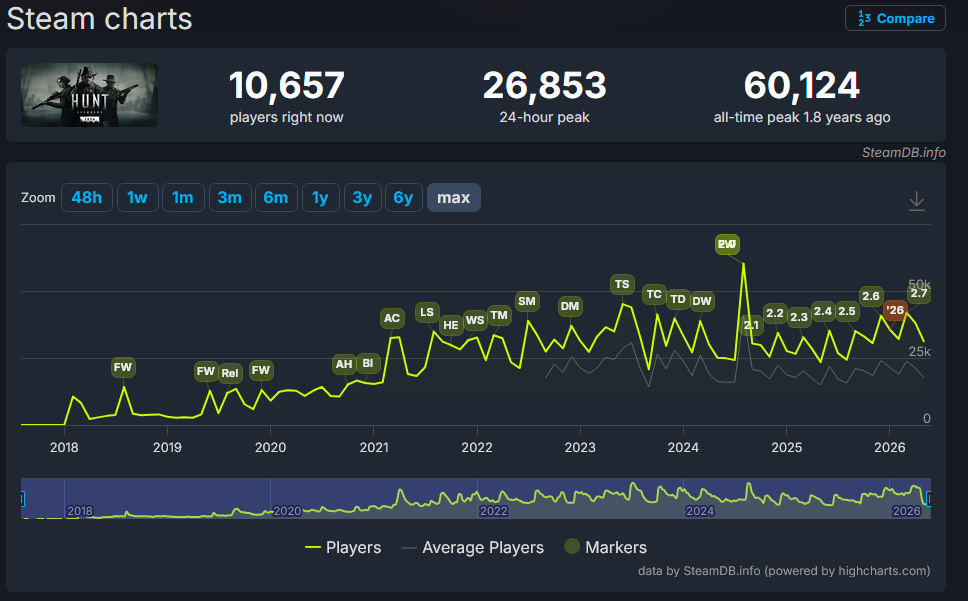The width and height of the screenshot is (968, 601).
Task: Click the 2024 x-axis label
Action: (x=683, y=447)
